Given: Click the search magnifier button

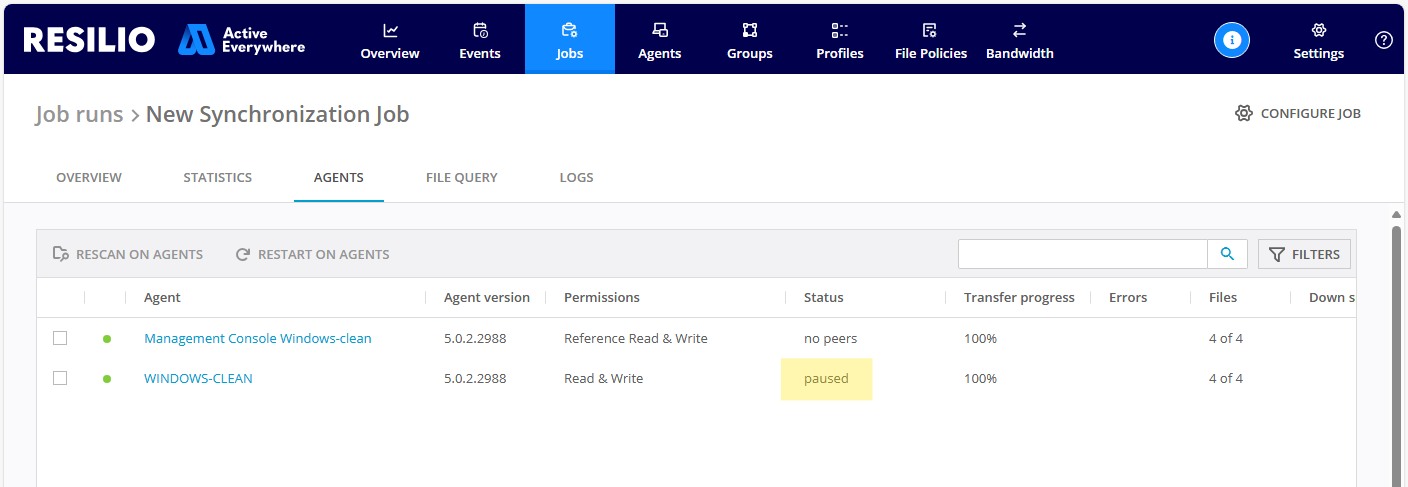Looking at the screenshot, I should (1227, 254).
